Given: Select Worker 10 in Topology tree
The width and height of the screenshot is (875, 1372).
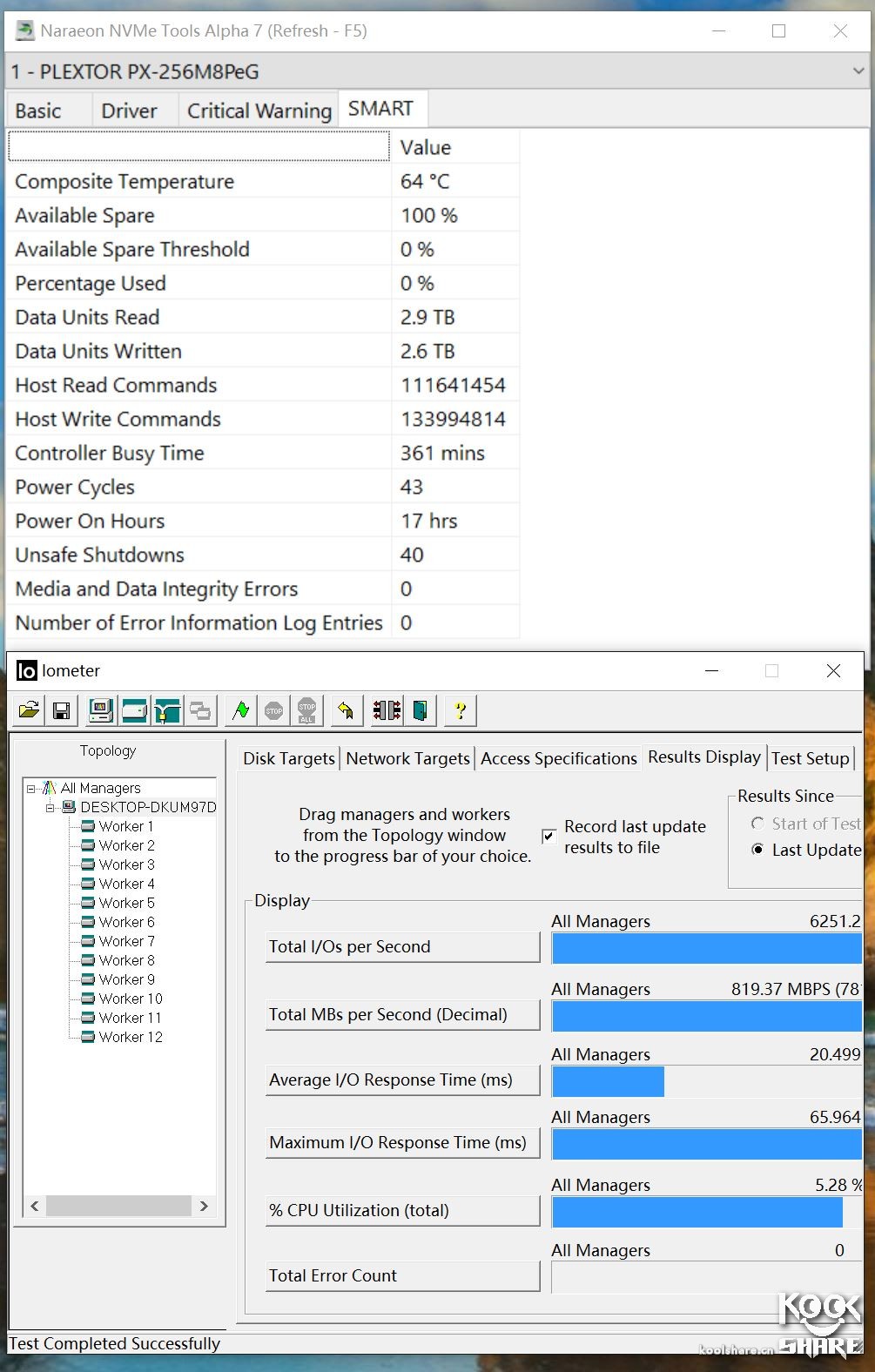Looking at the screenshot, I should coord(131,999).
